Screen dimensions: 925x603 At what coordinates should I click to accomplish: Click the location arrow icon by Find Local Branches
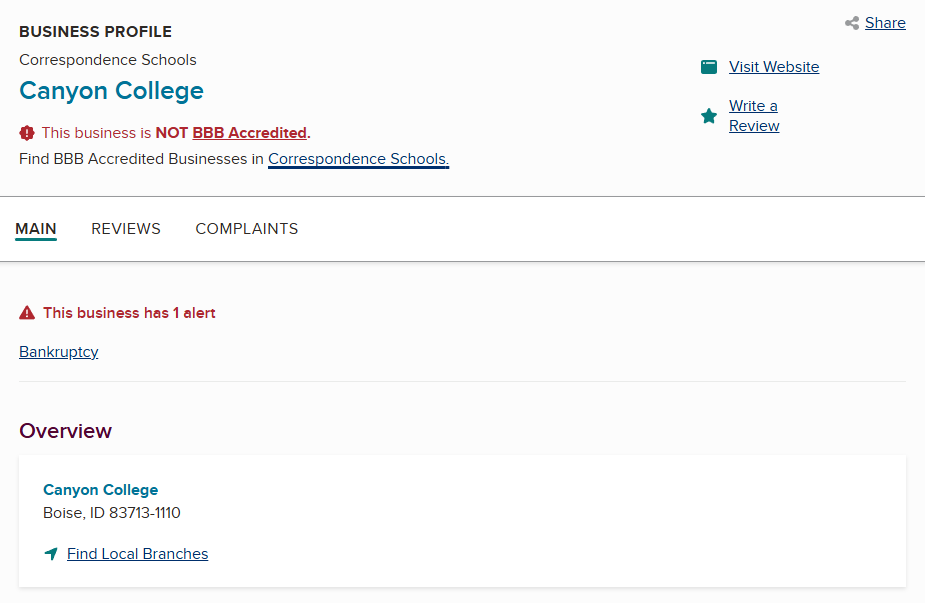tap(51, 554)
